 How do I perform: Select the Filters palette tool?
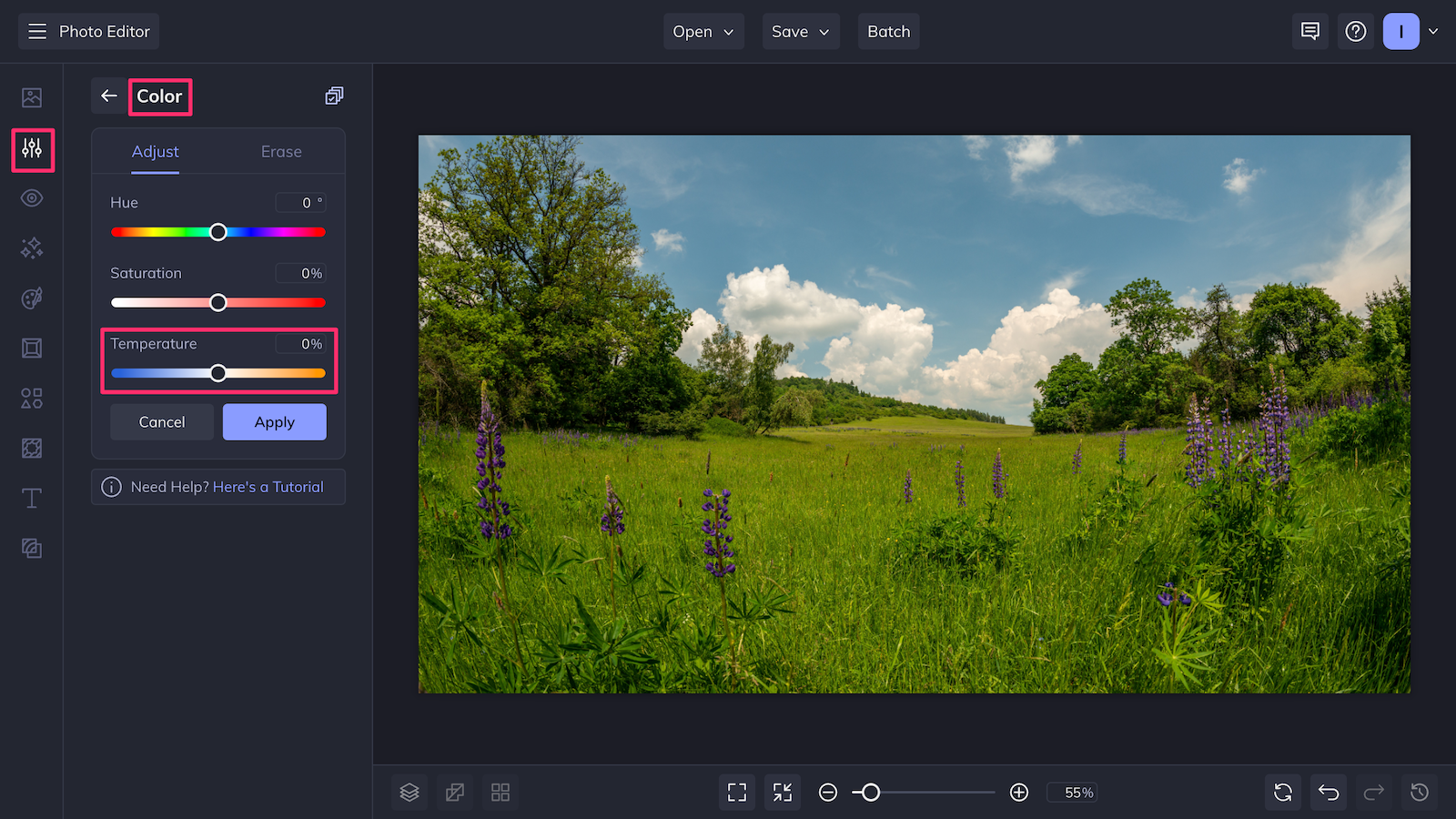pyautogui.click(x=32, y=298)
